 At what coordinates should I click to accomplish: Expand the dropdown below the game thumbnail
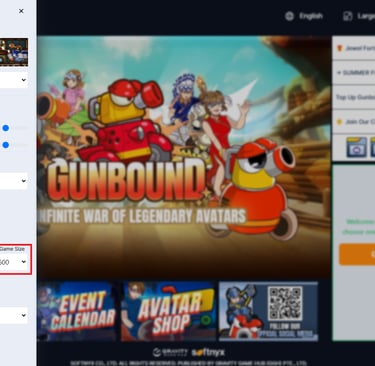[14, 80]
